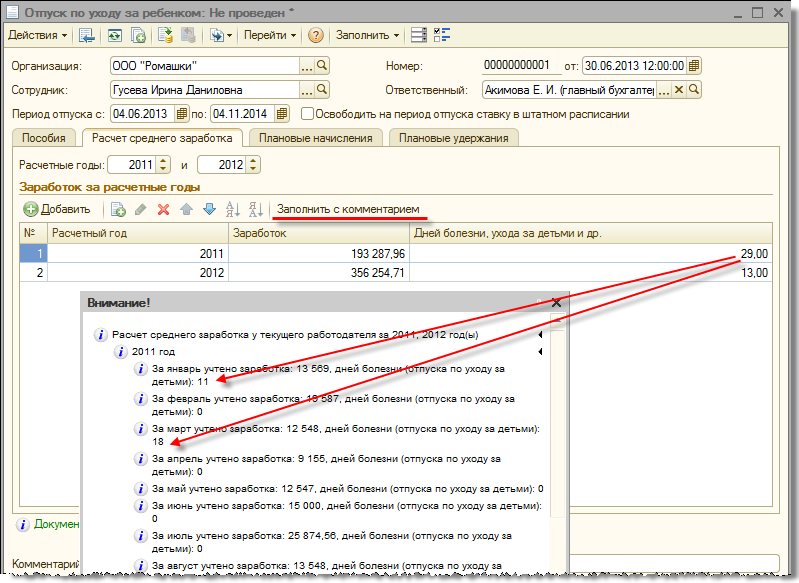Click the Сотрудник input field
This screenshot has width=799, height=583.
(x=205, y=90)
